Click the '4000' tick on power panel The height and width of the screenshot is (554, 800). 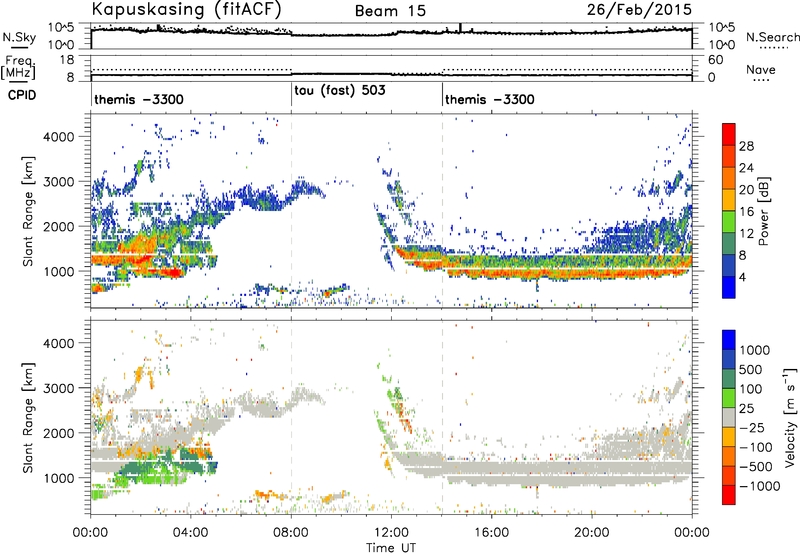coord(58,137)
